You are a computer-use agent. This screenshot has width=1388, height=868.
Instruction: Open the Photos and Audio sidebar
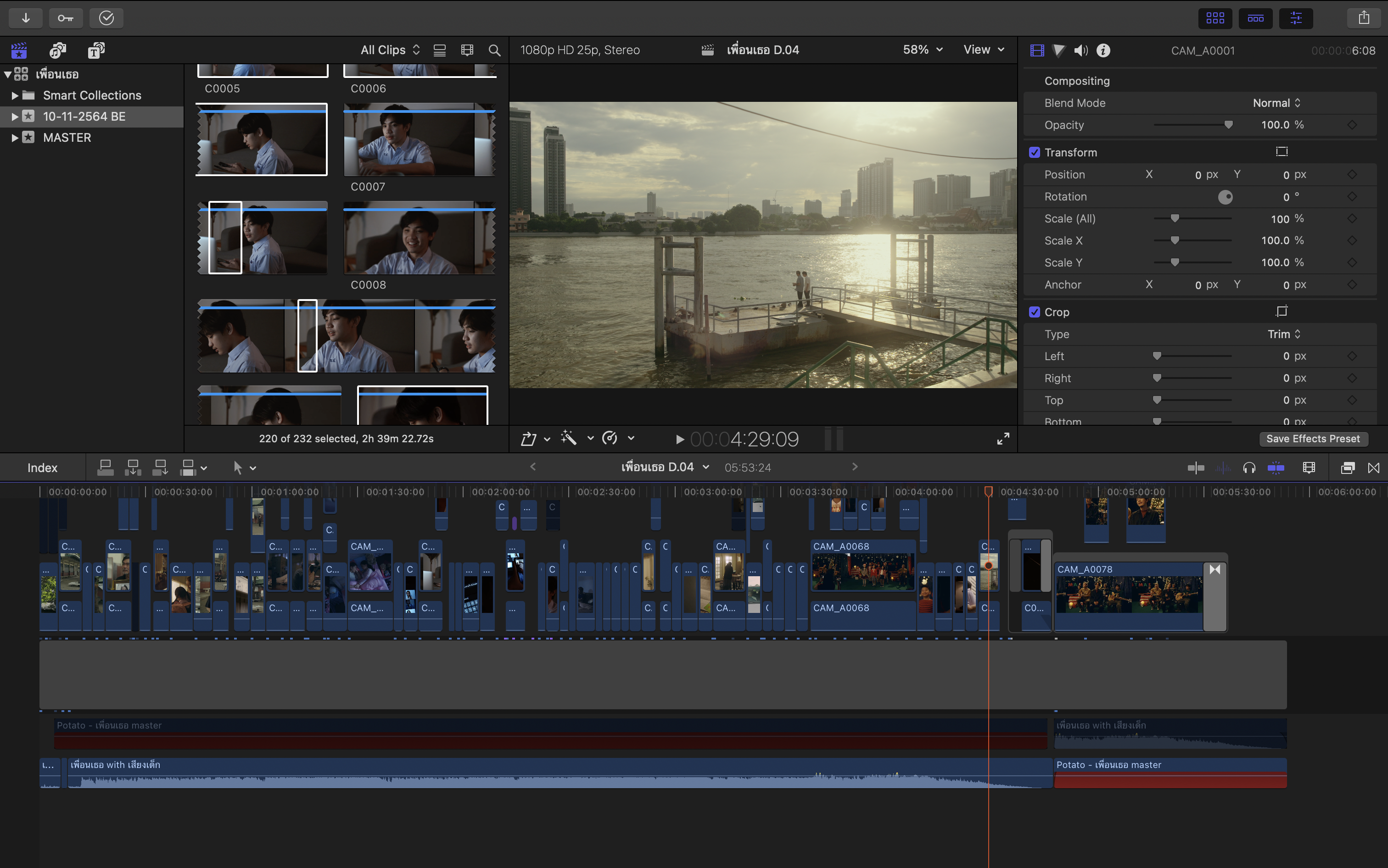point(57,50)
